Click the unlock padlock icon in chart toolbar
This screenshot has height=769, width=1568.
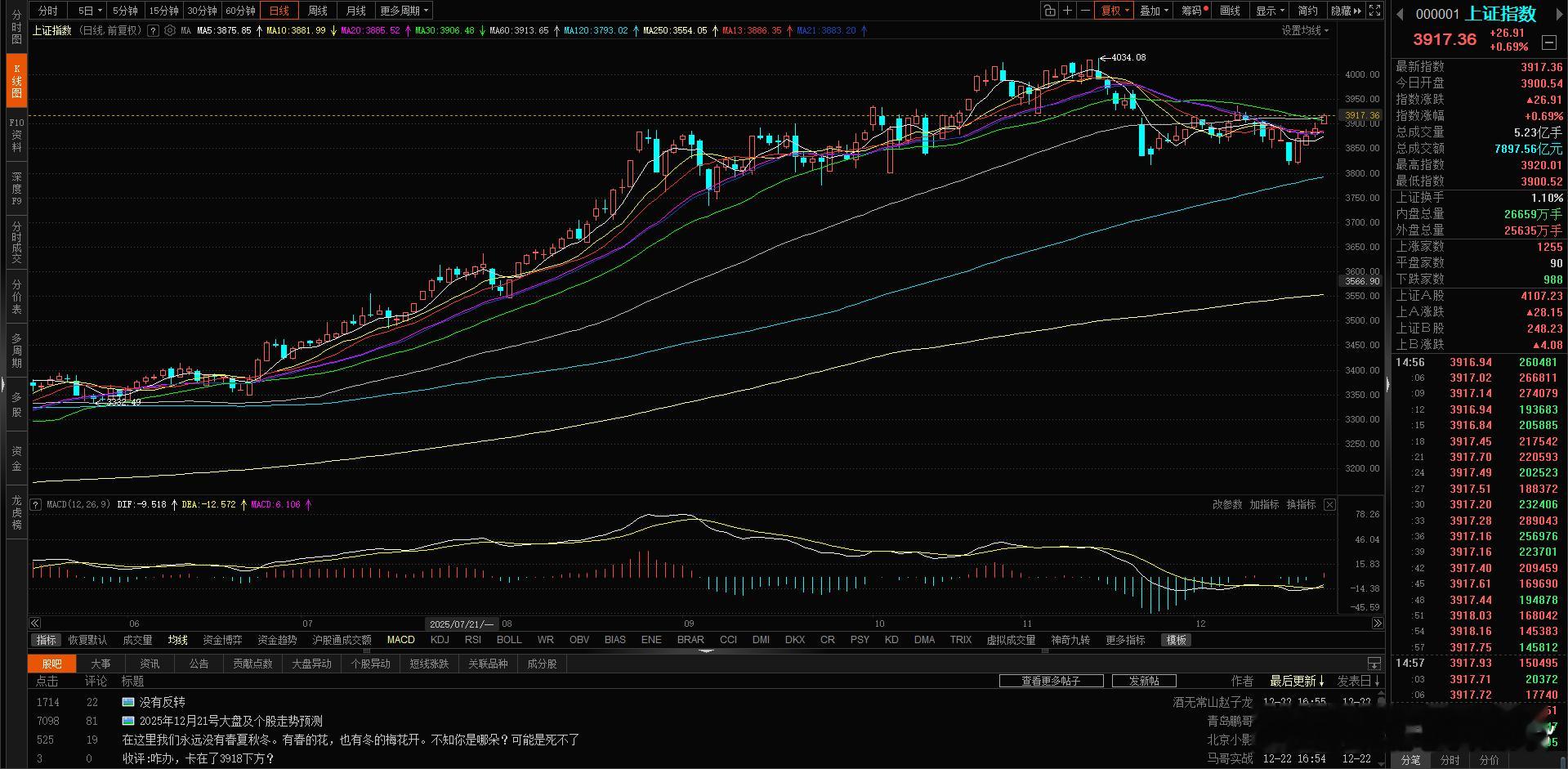[x=1049, y=11]
